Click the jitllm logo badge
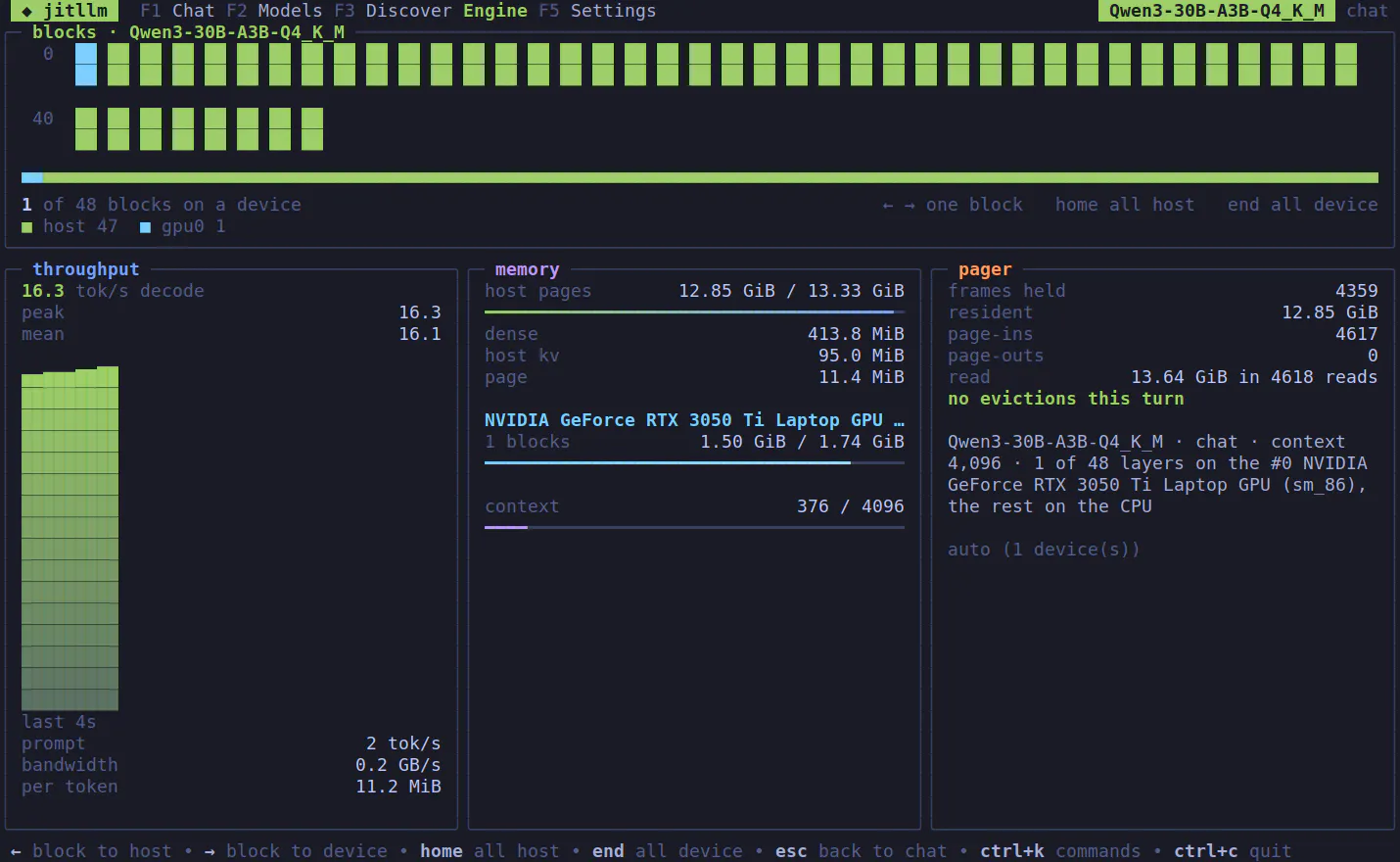This screenshot has width=1400, height=862. 65,11
